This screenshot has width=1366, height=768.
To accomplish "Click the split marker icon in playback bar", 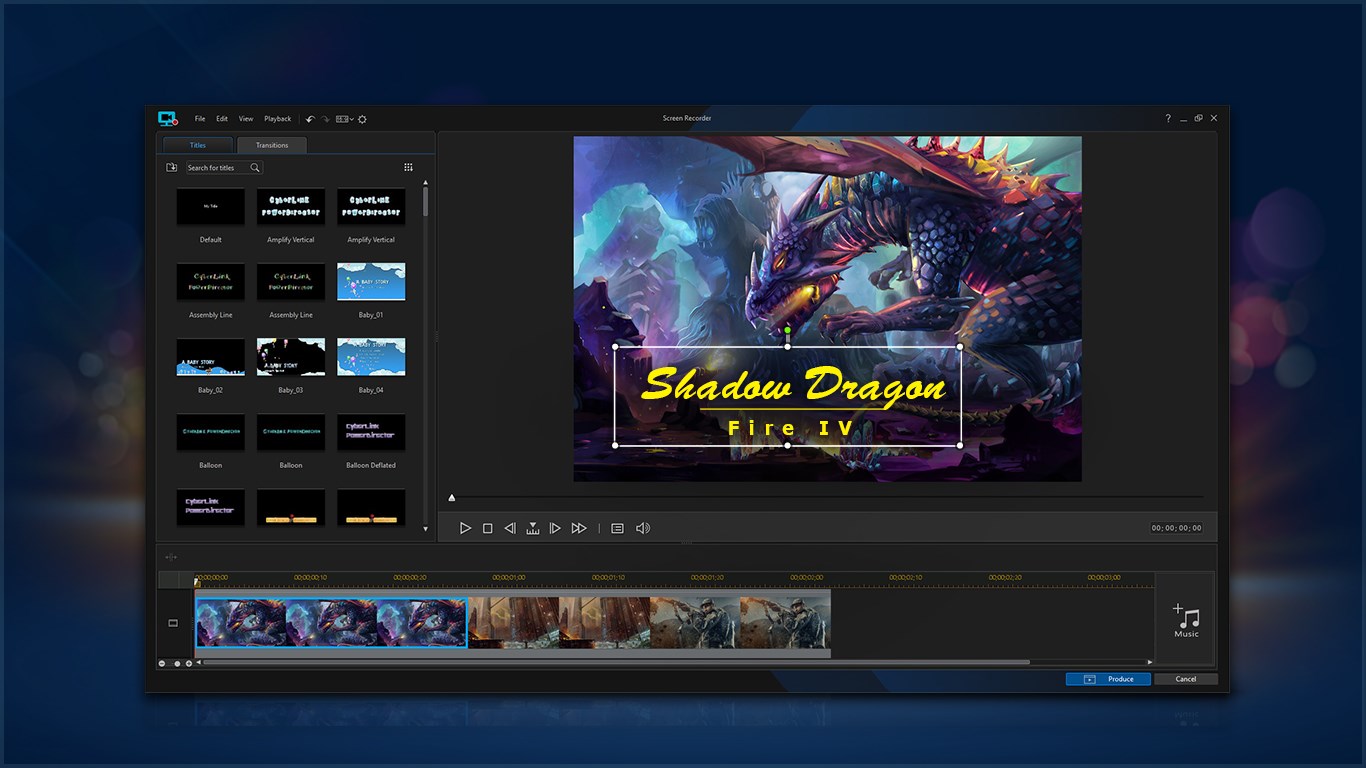I will [x=533, y=528].
